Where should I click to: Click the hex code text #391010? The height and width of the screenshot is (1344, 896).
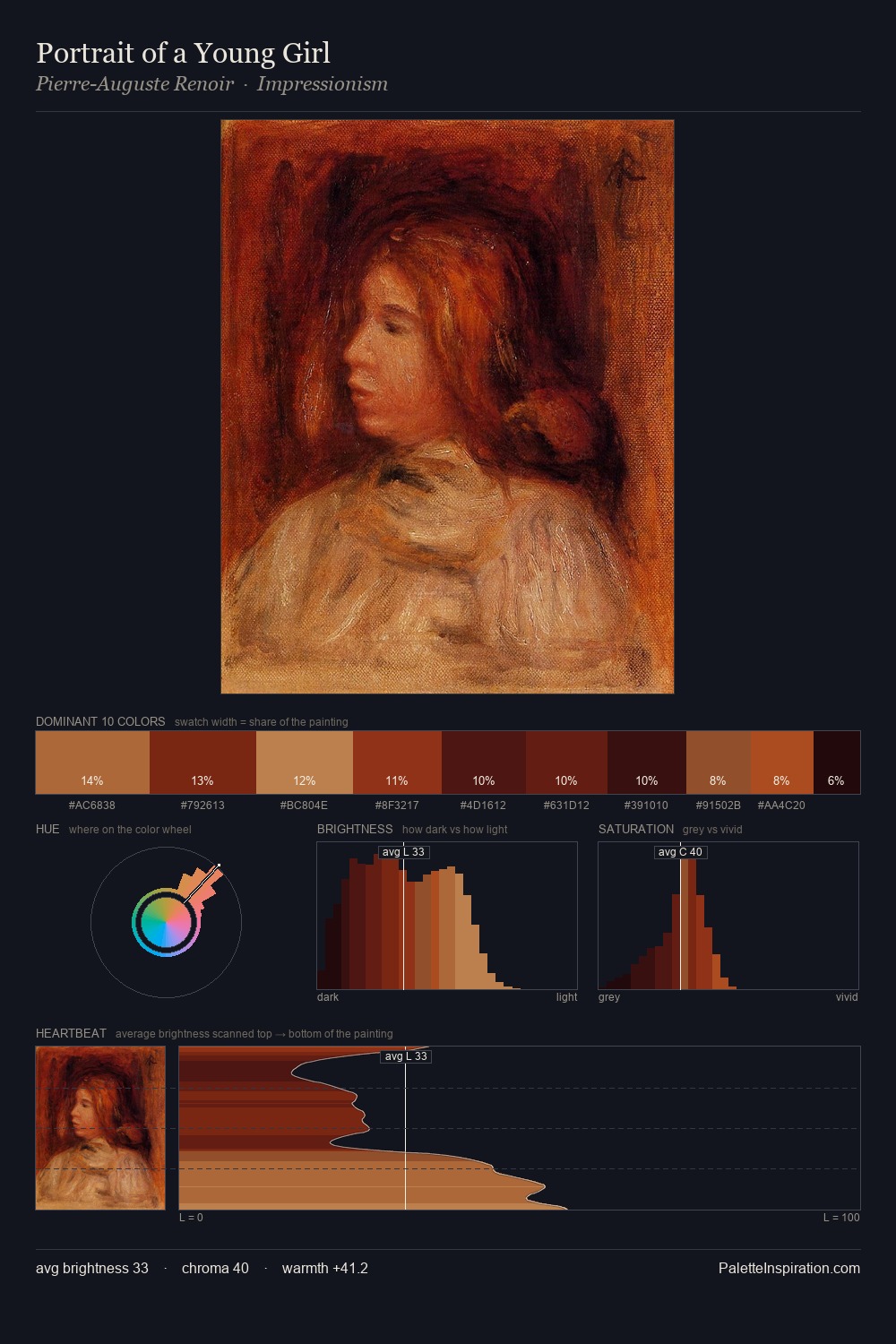647,806
